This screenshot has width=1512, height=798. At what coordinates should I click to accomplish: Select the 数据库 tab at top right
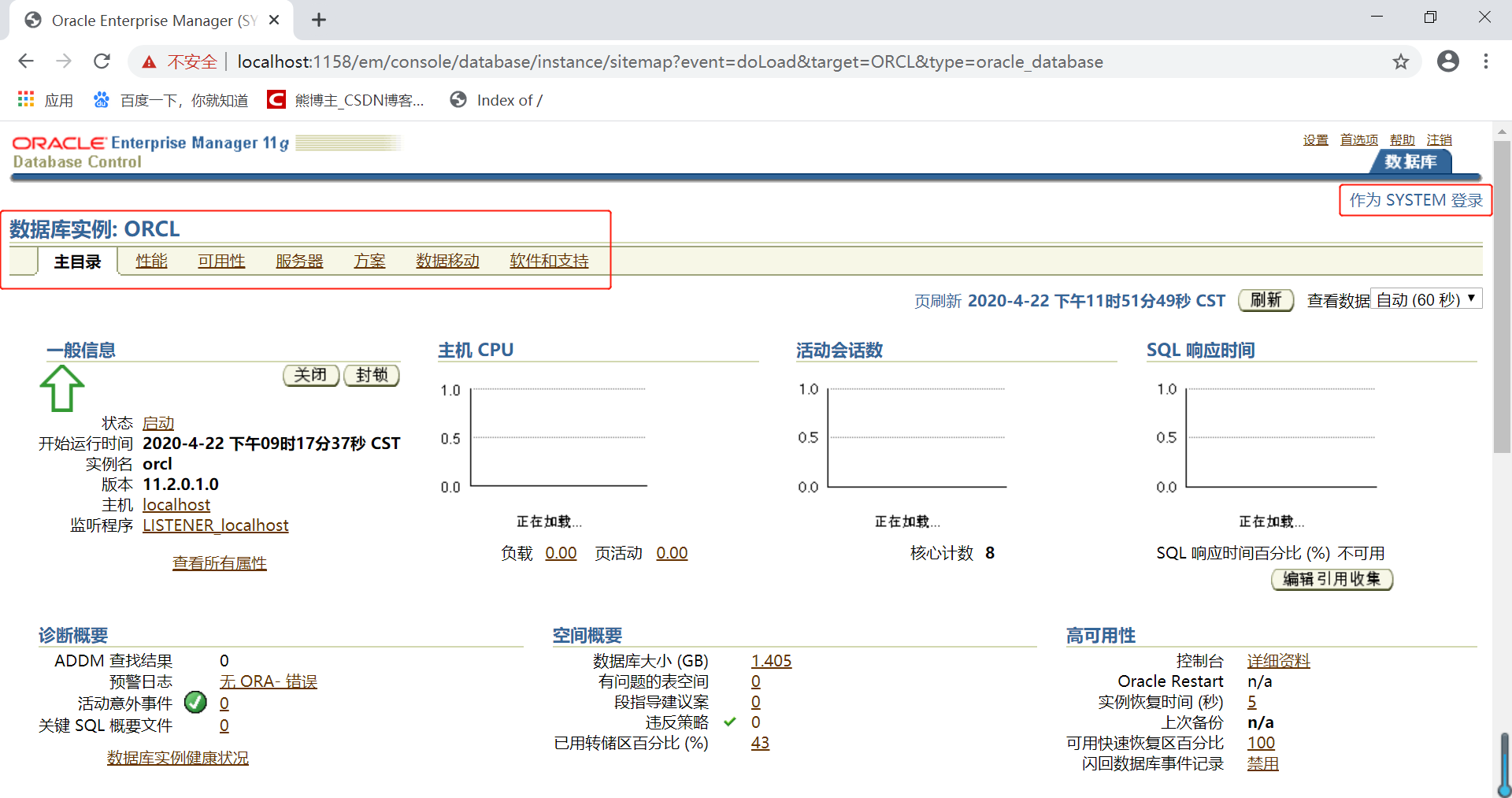click(x=1410, y=162)
